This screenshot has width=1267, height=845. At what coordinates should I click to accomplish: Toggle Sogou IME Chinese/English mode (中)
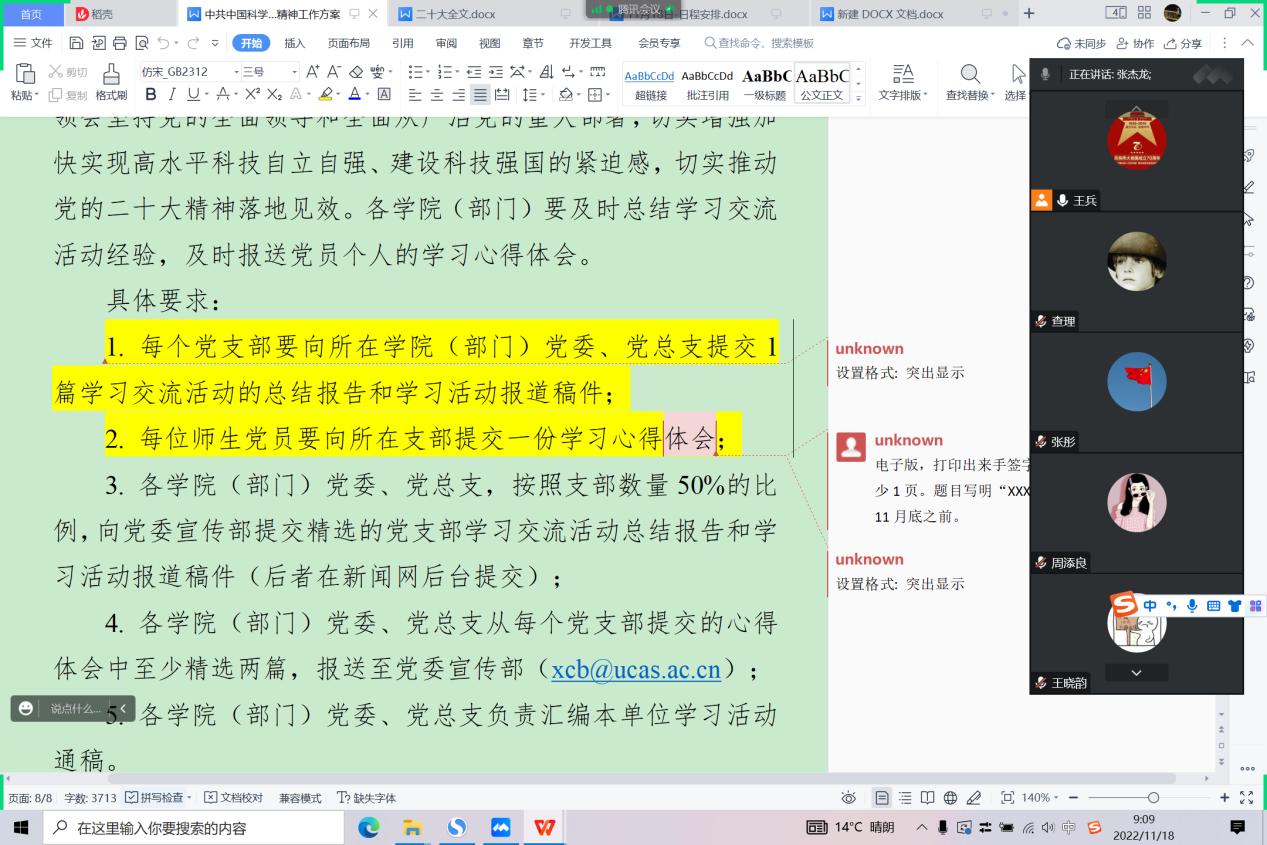(x=1151, y=605)
